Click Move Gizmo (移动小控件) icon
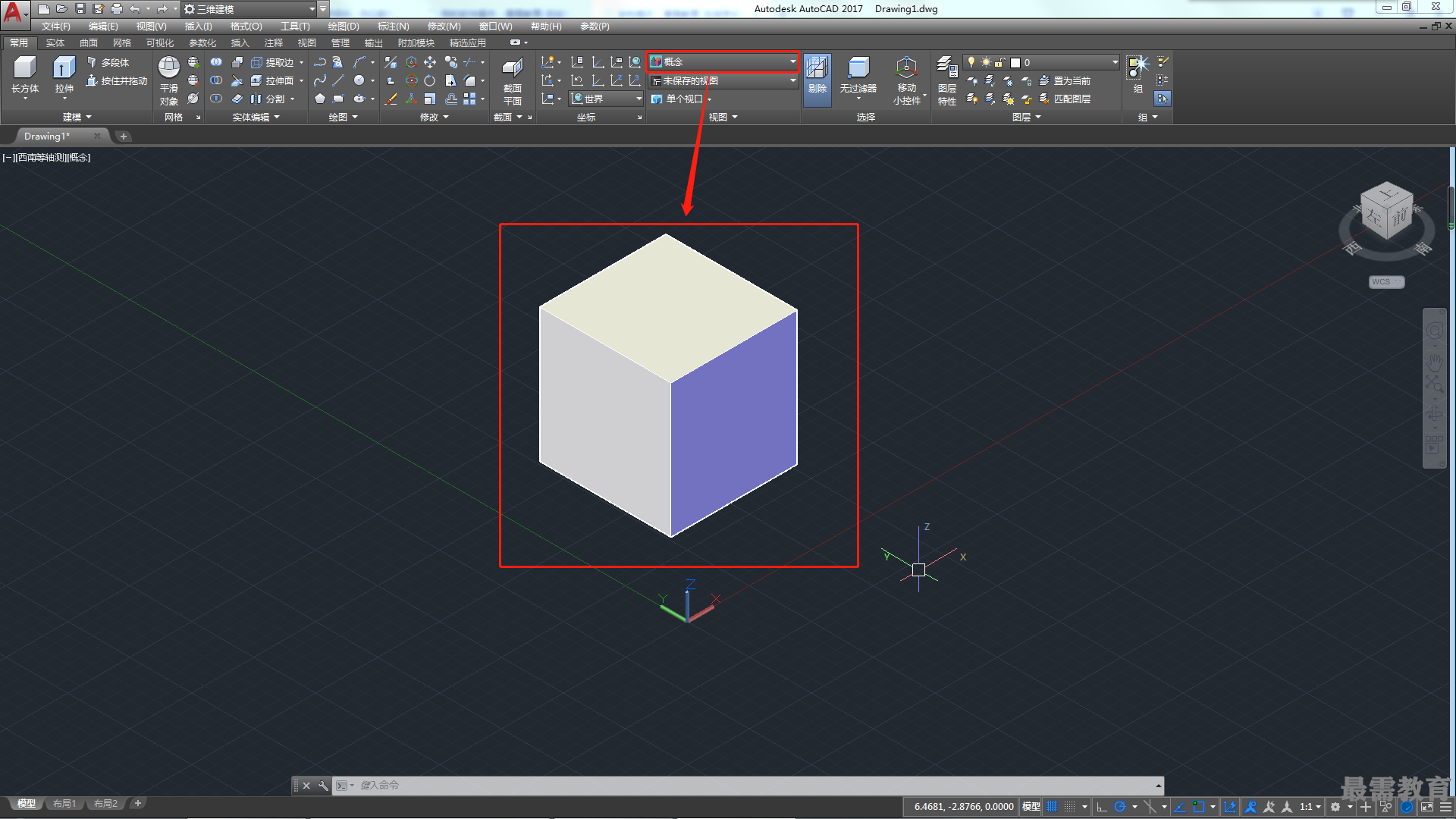 point(906,80)
